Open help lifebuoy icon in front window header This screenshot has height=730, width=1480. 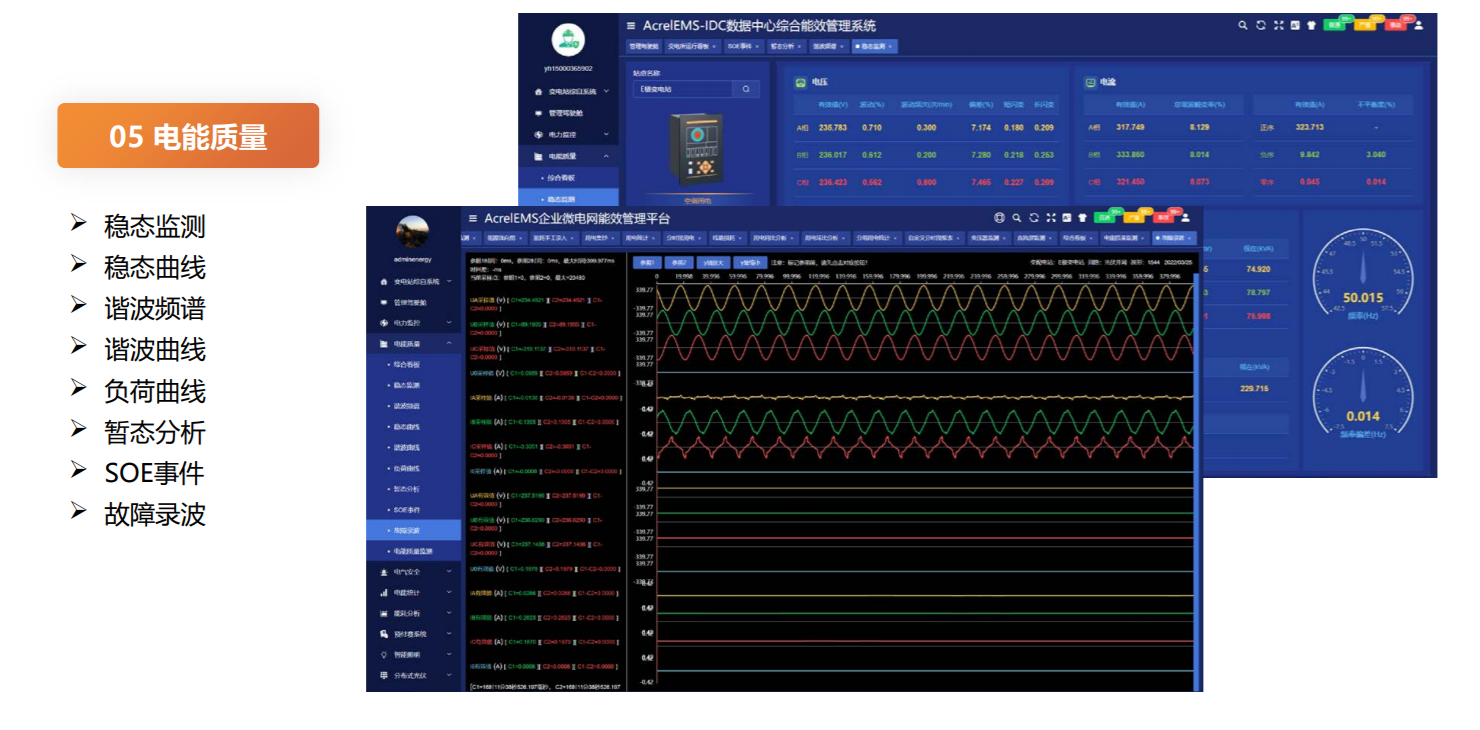pos(999,218)
